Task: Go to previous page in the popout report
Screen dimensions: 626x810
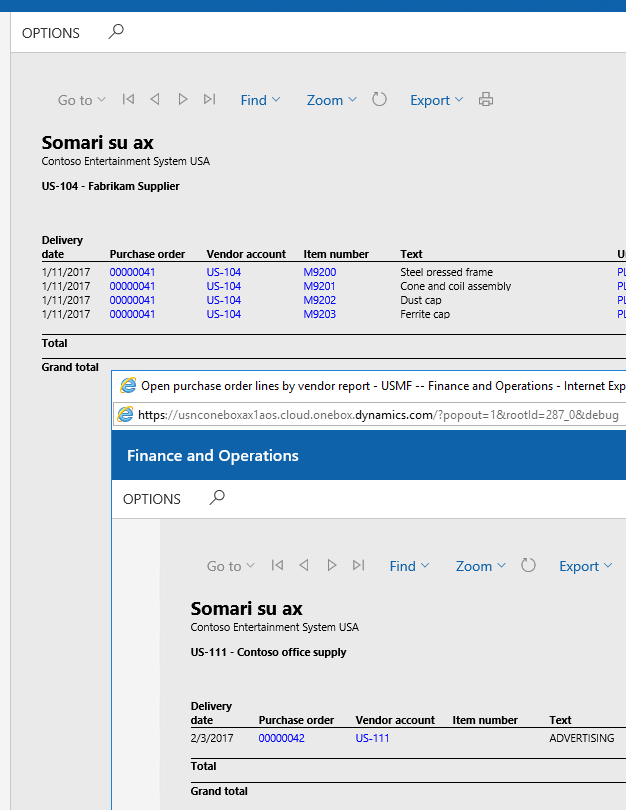Action: [x=304, y=565]
